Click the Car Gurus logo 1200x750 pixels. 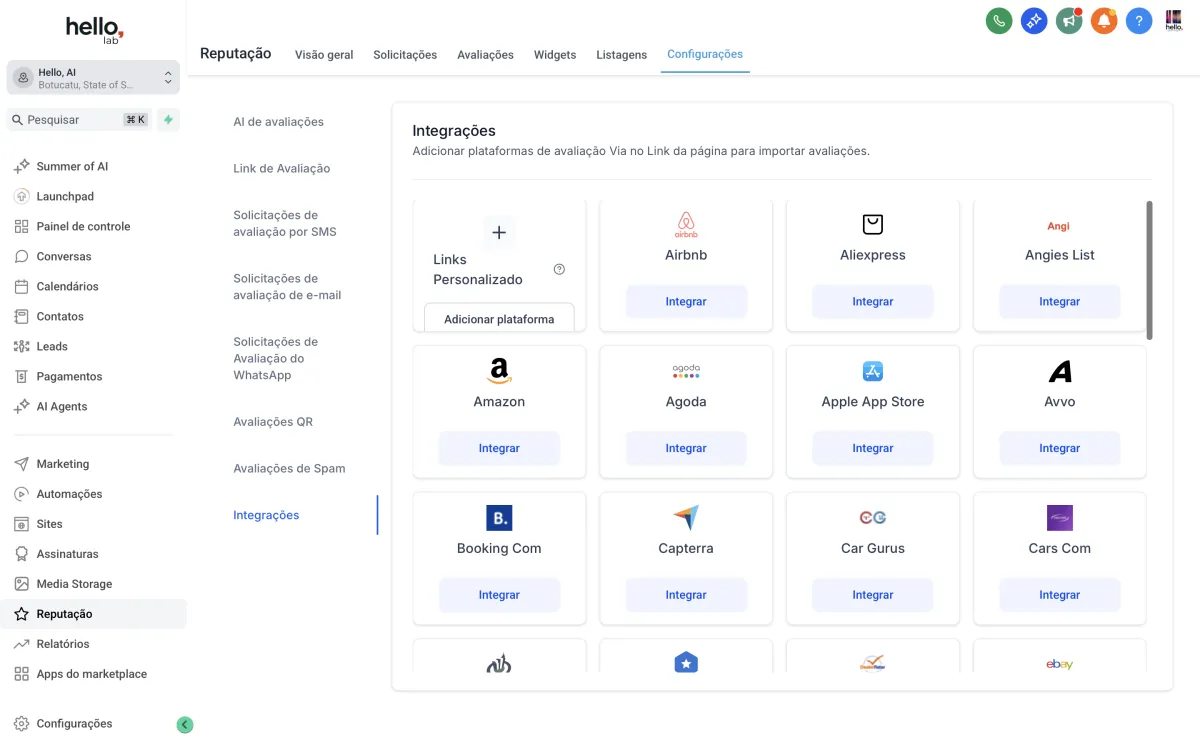pyautogui.click(x=873, y=518)
